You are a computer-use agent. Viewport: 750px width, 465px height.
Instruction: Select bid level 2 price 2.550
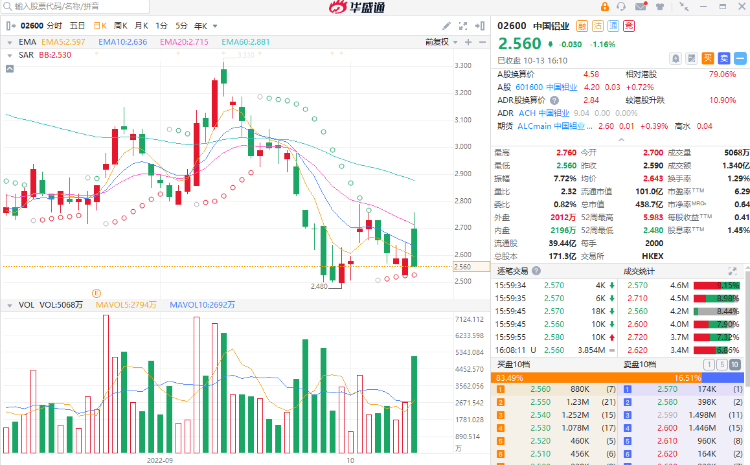[x=540, y=402]
